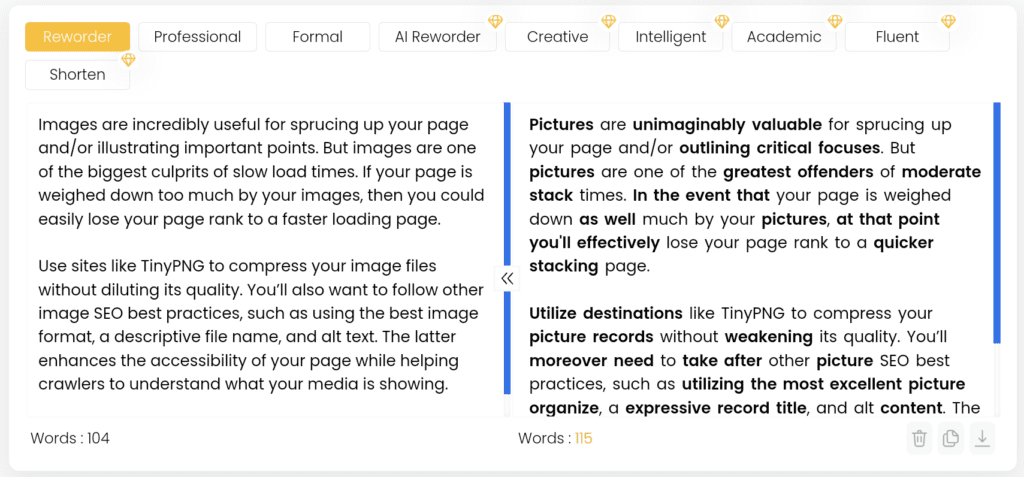Click the diamond badge on Intelligent
Viewport: 1024px width, 477px height.
(722, 22)
